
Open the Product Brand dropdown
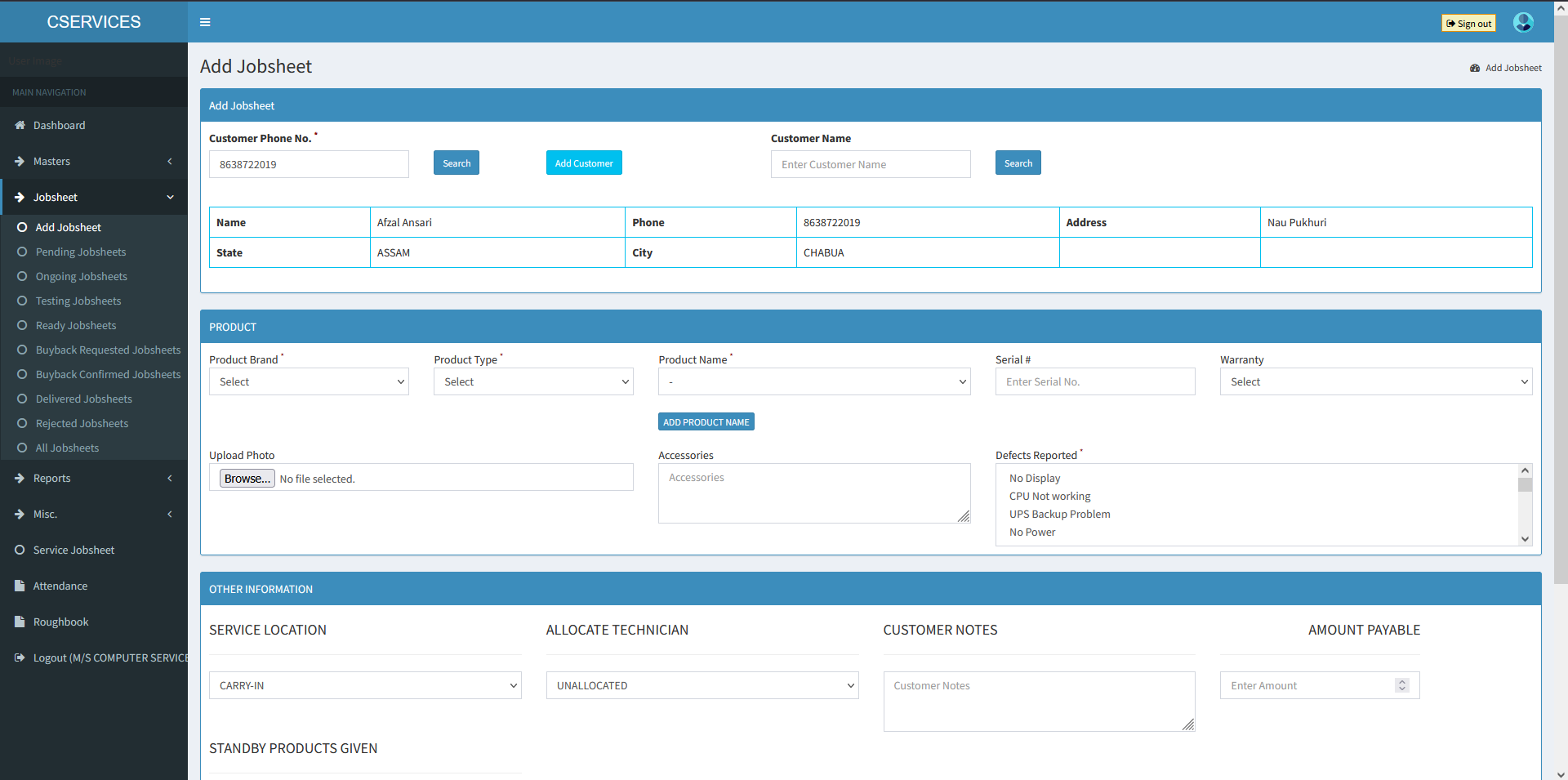(309, 381)
